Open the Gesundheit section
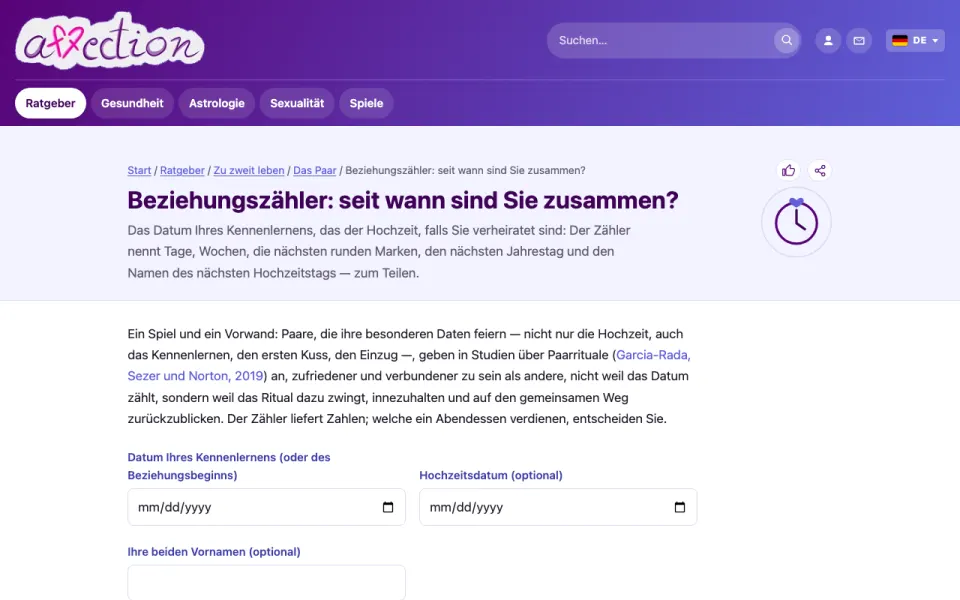The width and height of the screenshot is (960, 600). [132, 103]
